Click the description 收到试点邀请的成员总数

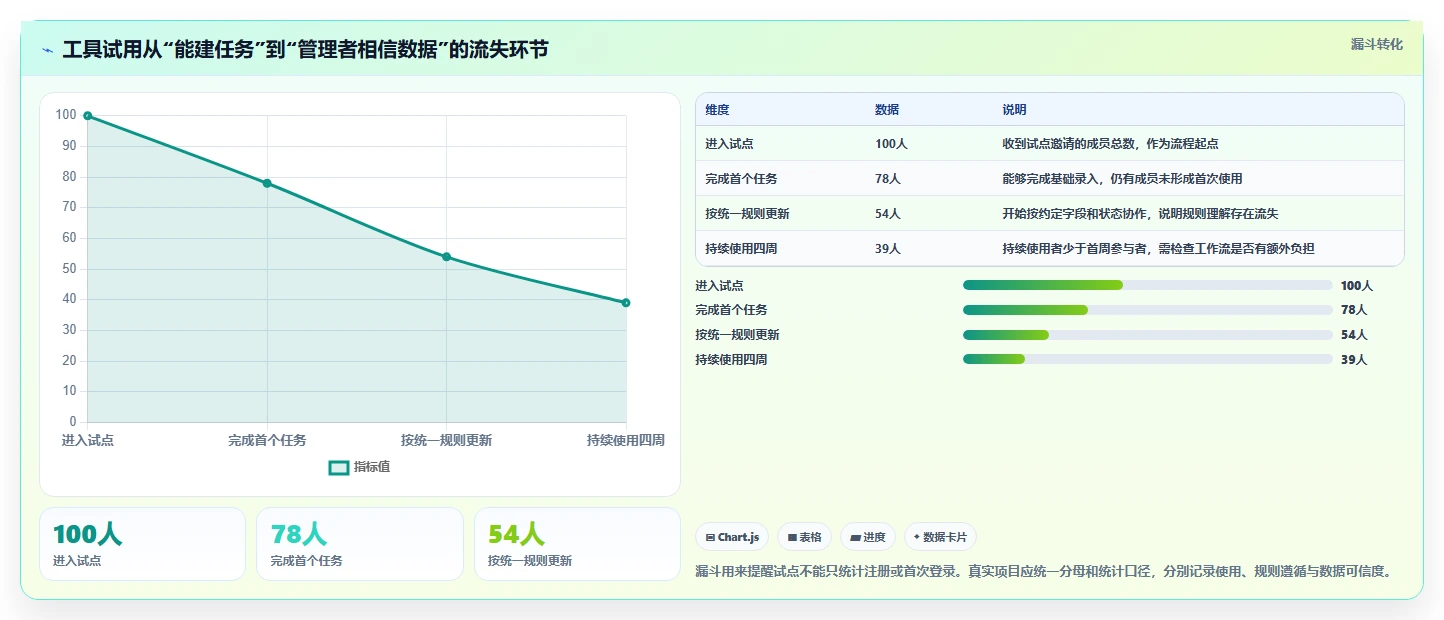click(1110, 144)
